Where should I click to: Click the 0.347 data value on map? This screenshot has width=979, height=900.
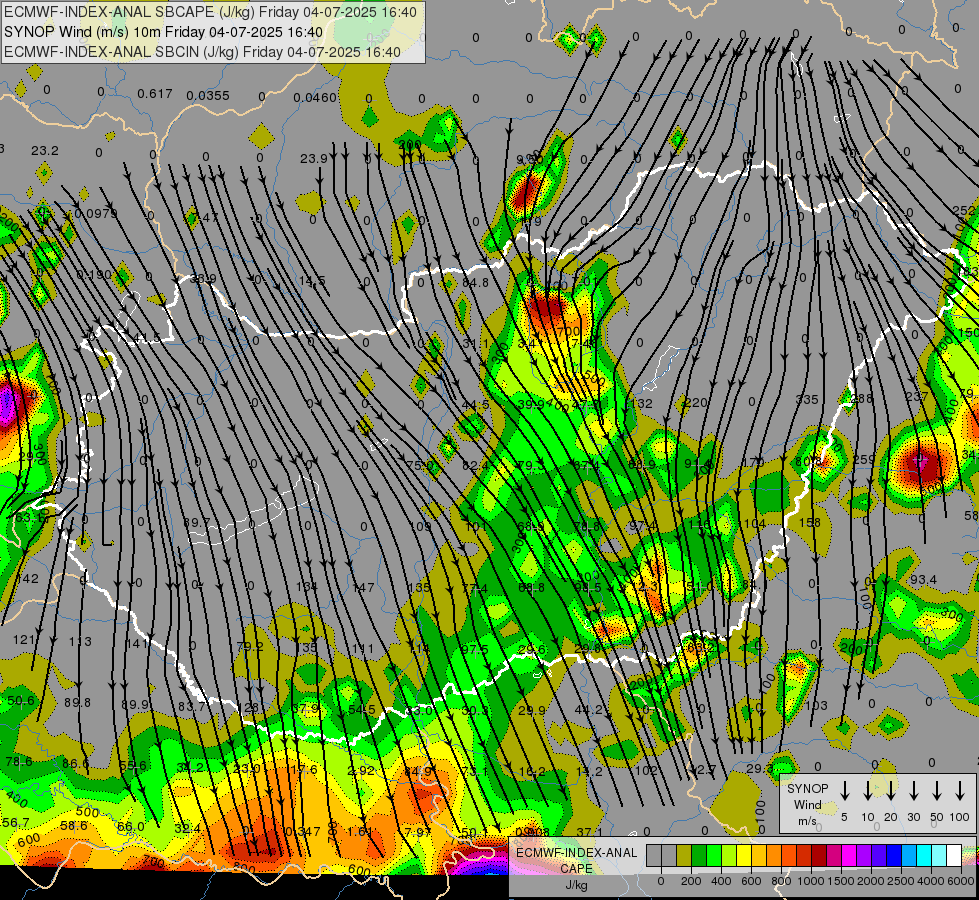(x=302, y=831)
